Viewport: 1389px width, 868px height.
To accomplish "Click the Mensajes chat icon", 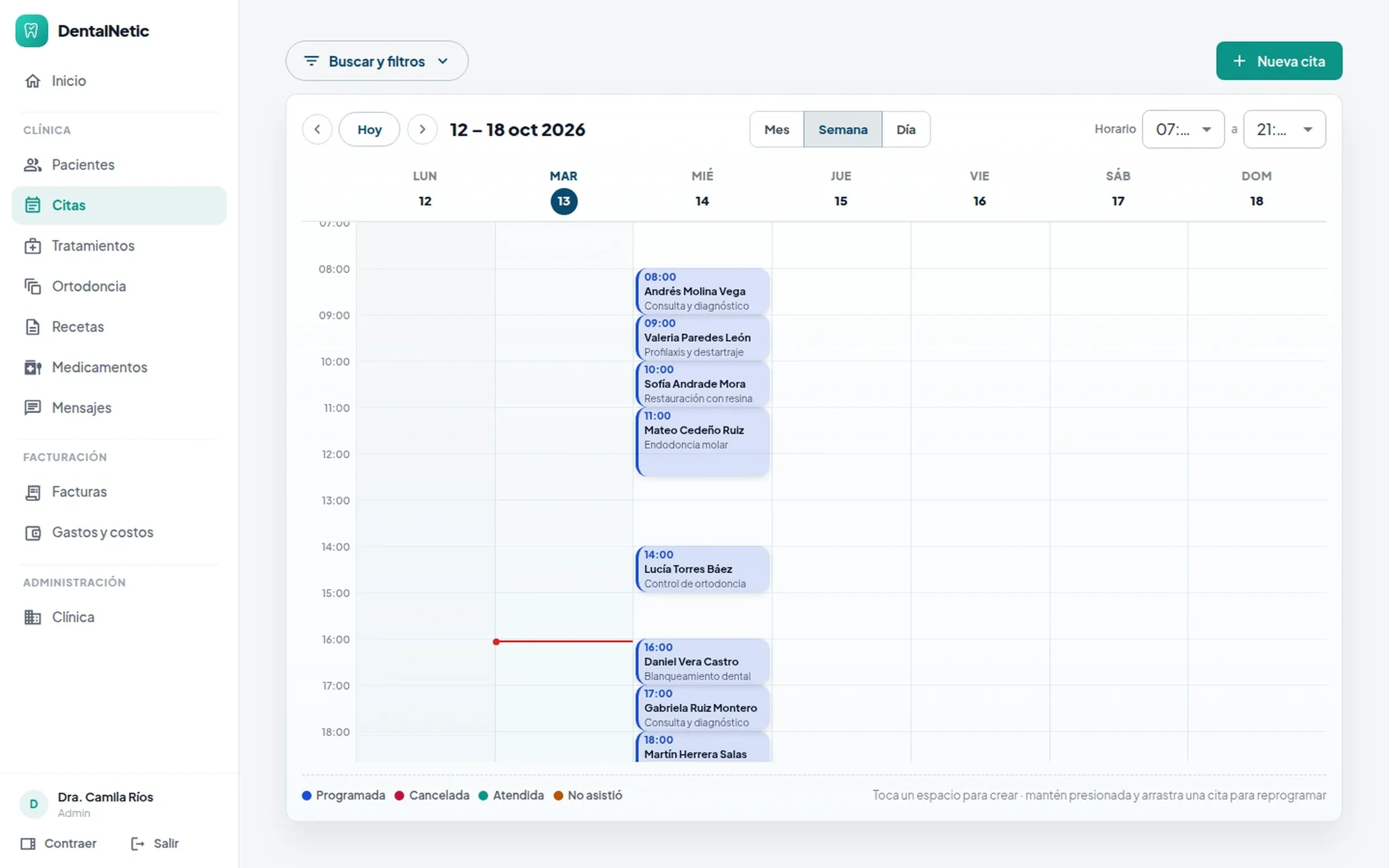I will pos(32,408).
